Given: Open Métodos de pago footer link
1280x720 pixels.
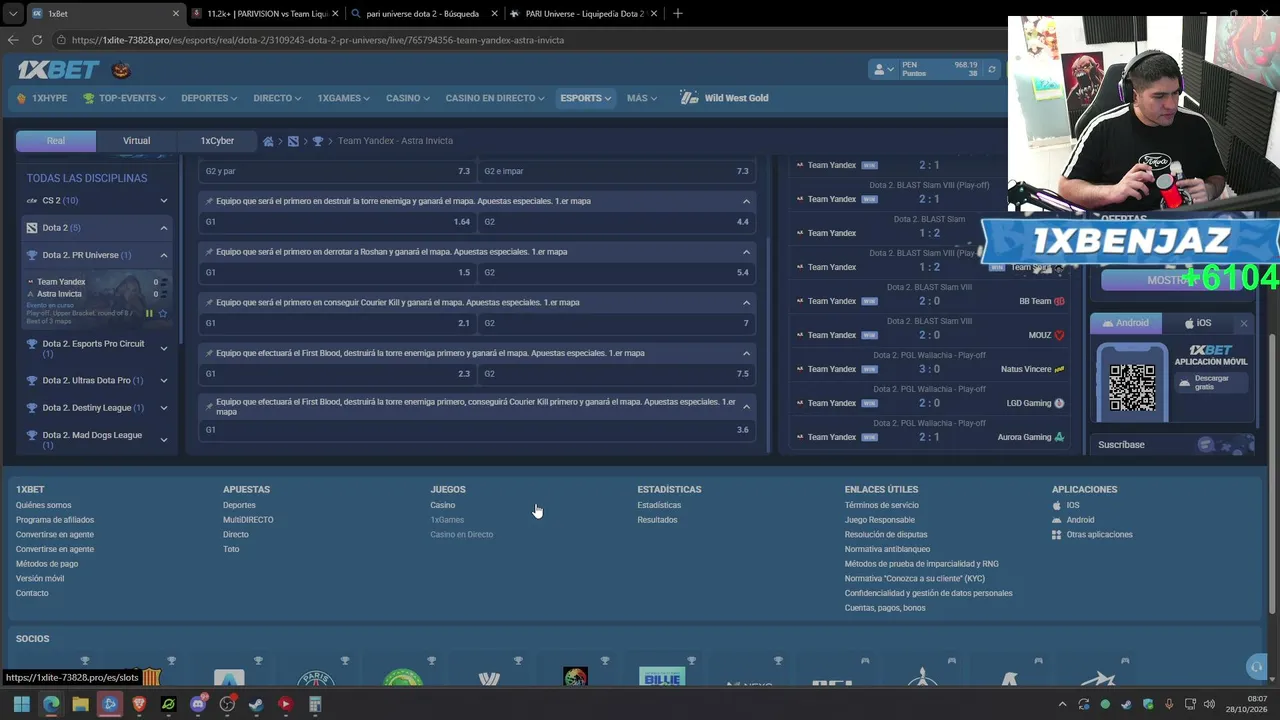Looking at the screenshot, I should 47,564.
